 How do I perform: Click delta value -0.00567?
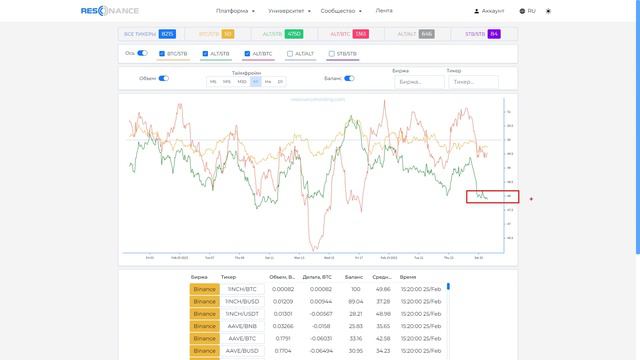pos(321,313)
